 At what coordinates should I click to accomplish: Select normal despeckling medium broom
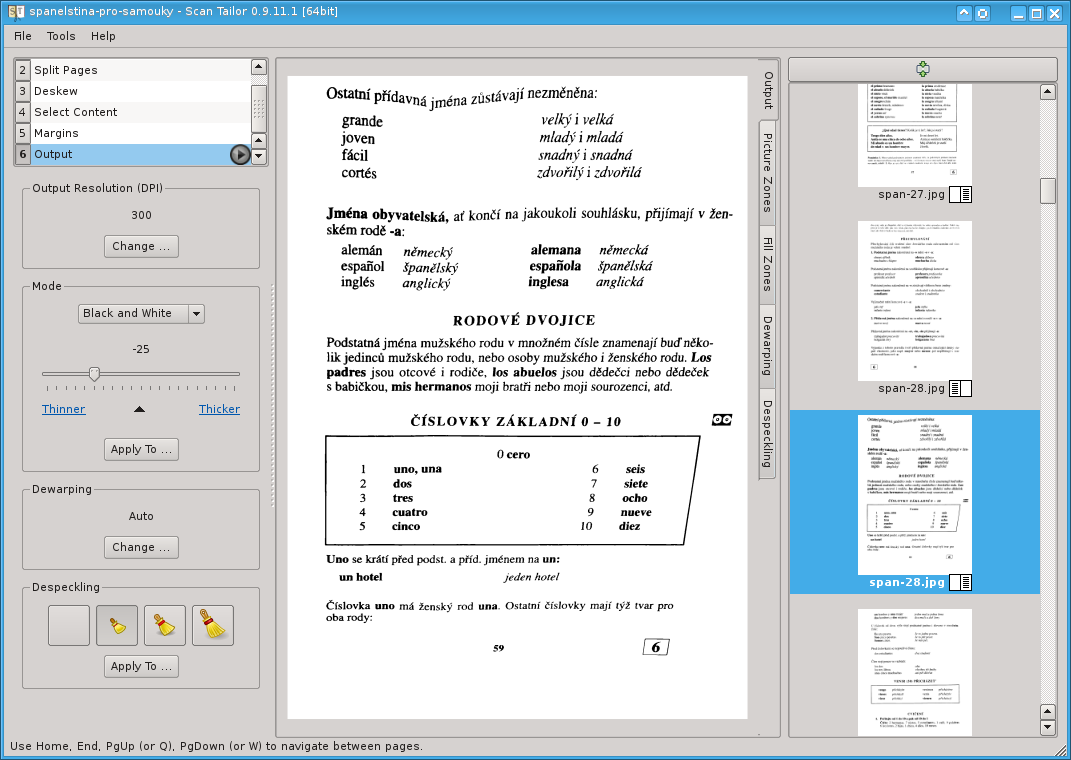click(165, 625)
